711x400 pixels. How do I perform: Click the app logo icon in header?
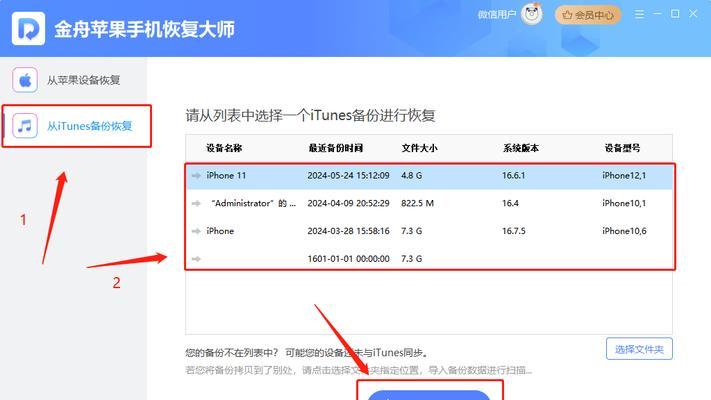point(28,29)
